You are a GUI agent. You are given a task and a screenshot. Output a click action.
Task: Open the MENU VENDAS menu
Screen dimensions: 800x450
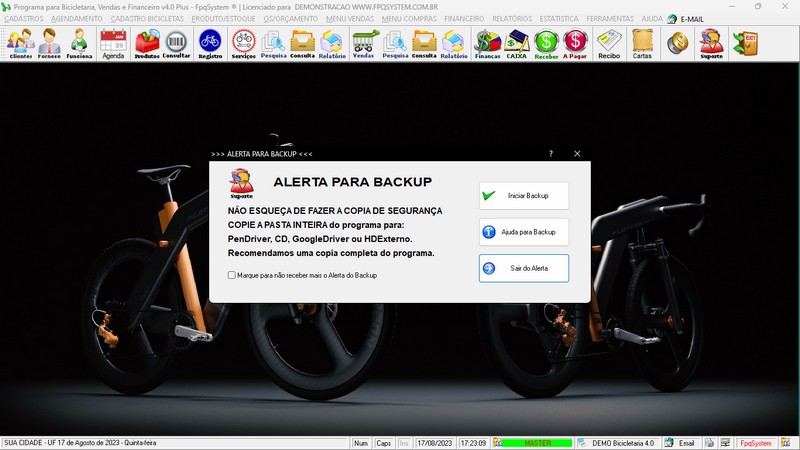click(350, 18)
